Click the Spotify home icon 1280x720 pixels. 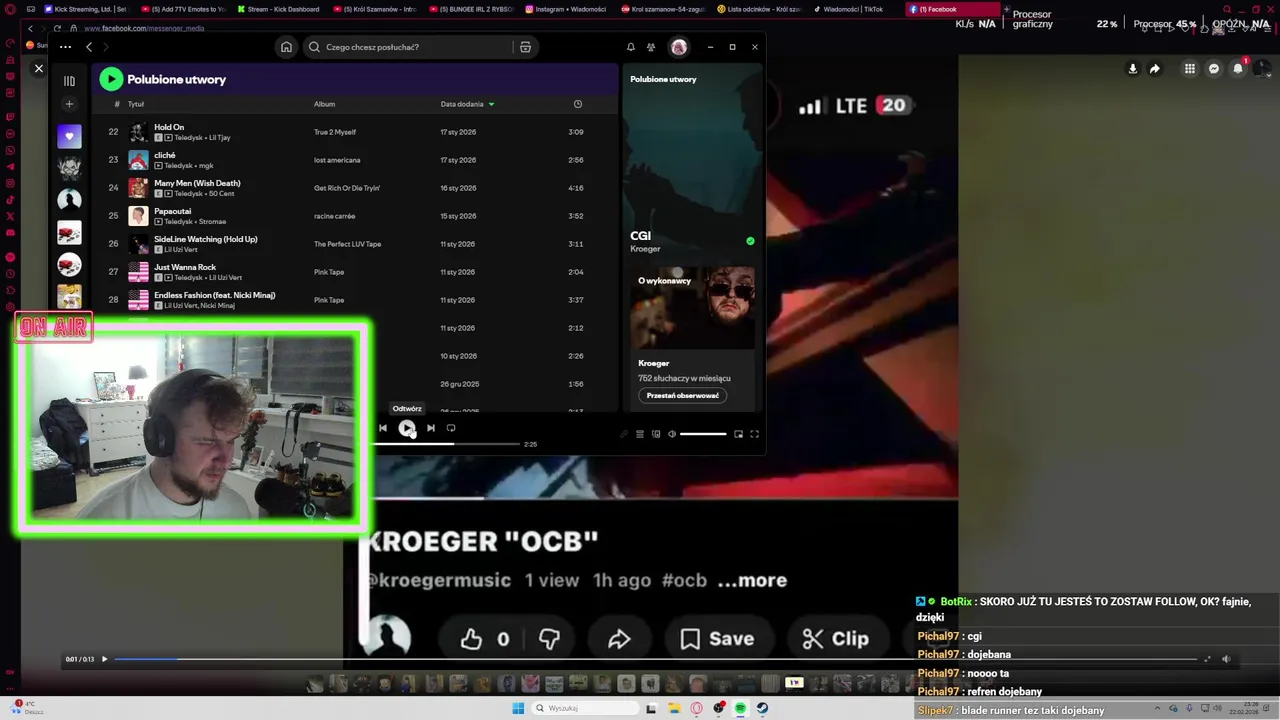(287, 47)
